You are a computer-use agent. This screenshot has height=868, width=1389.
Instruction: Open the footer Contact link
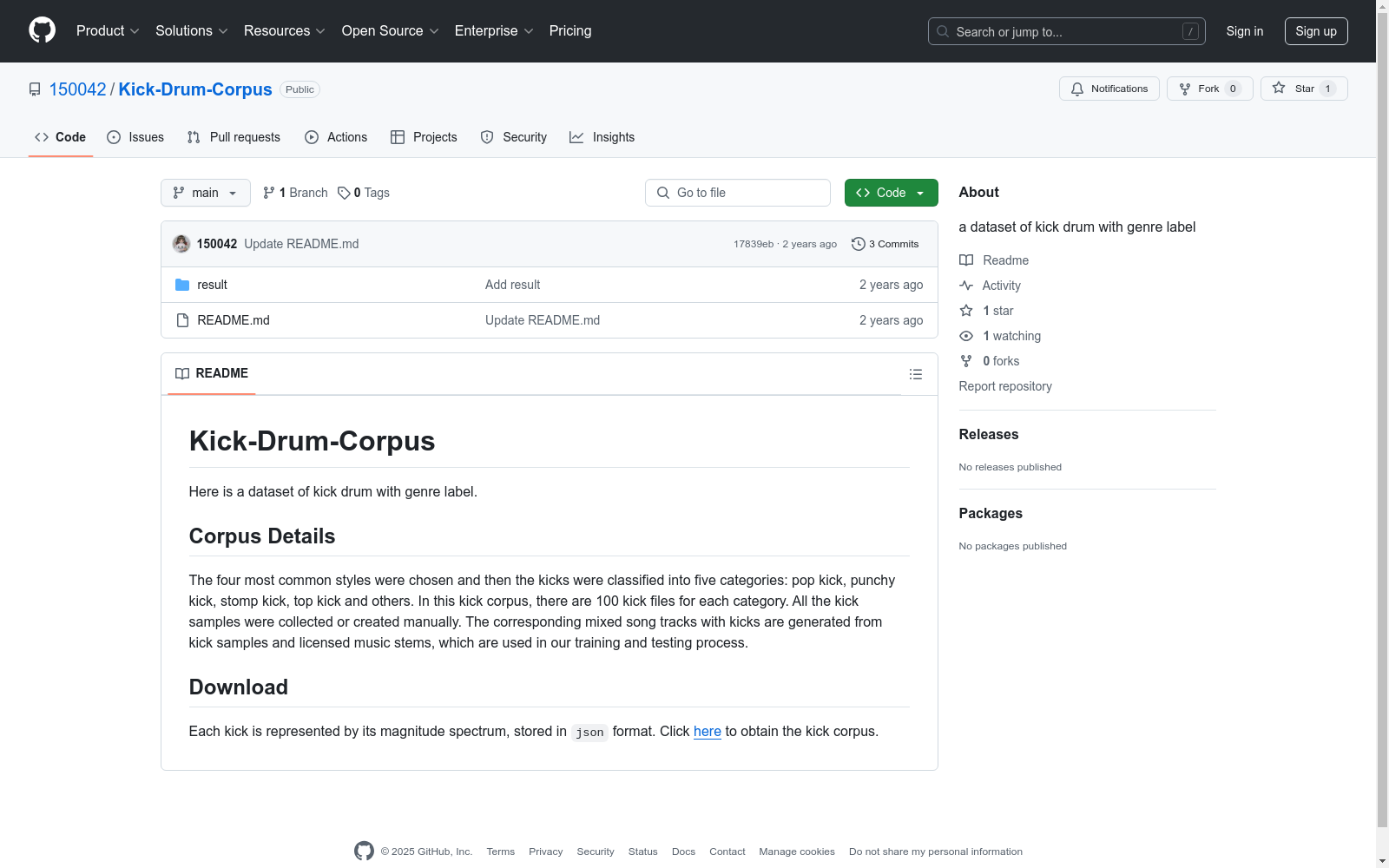727,852
